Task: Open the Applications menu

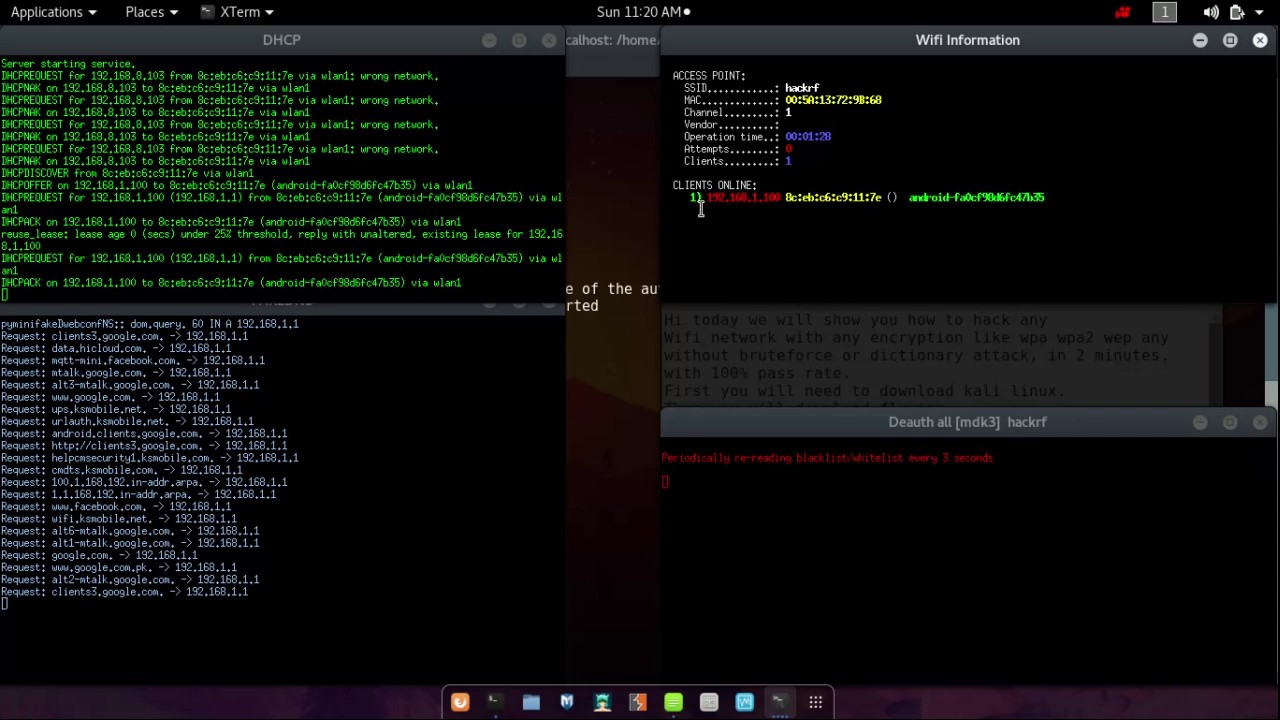Action: (x=54, y=12)
